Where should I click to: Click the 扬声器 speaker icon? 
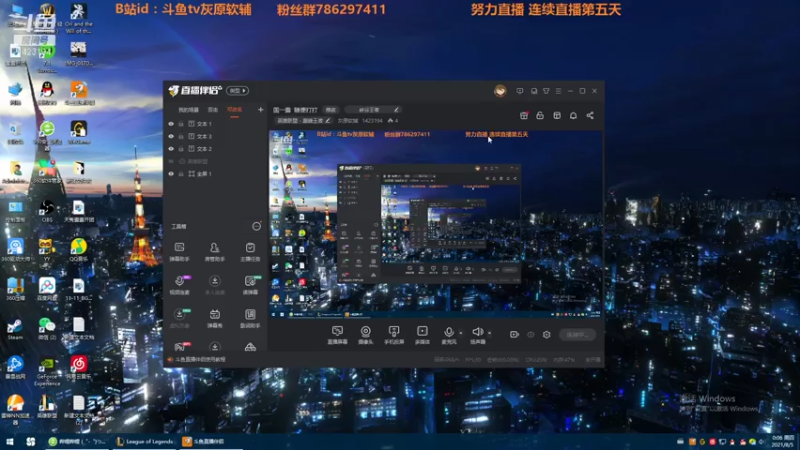(477, 332)
